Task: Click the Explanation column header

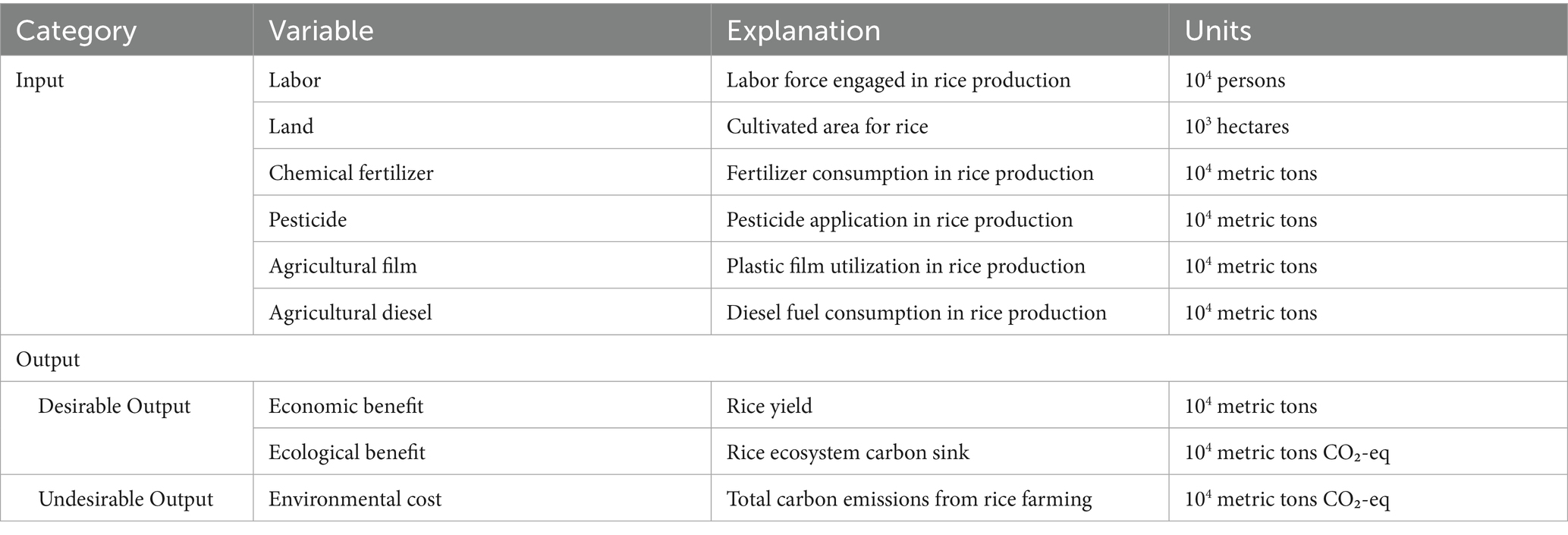Action: coord(803,31)
